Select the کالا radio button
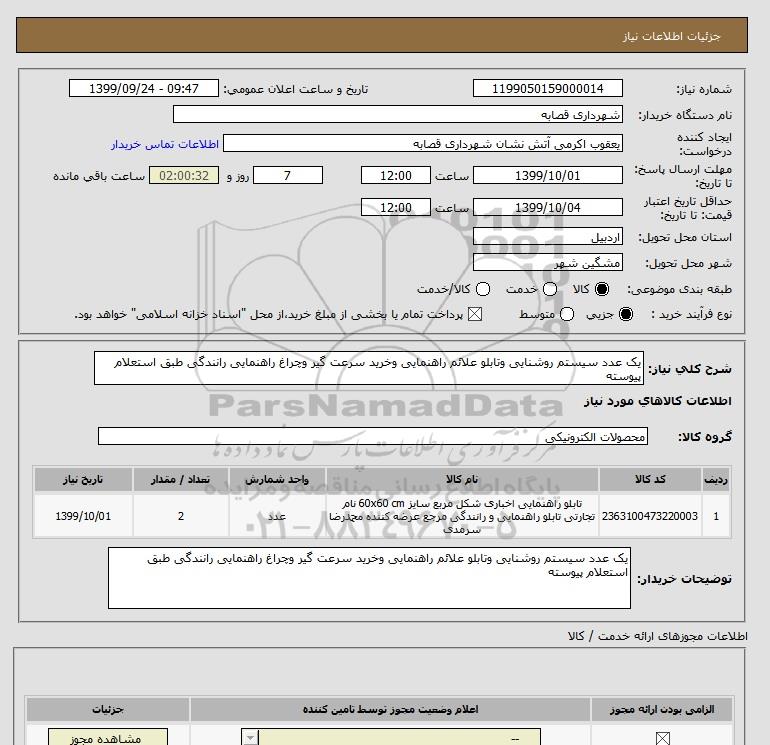This screenshot has width=770, height=745. click(x=602, y=289)
